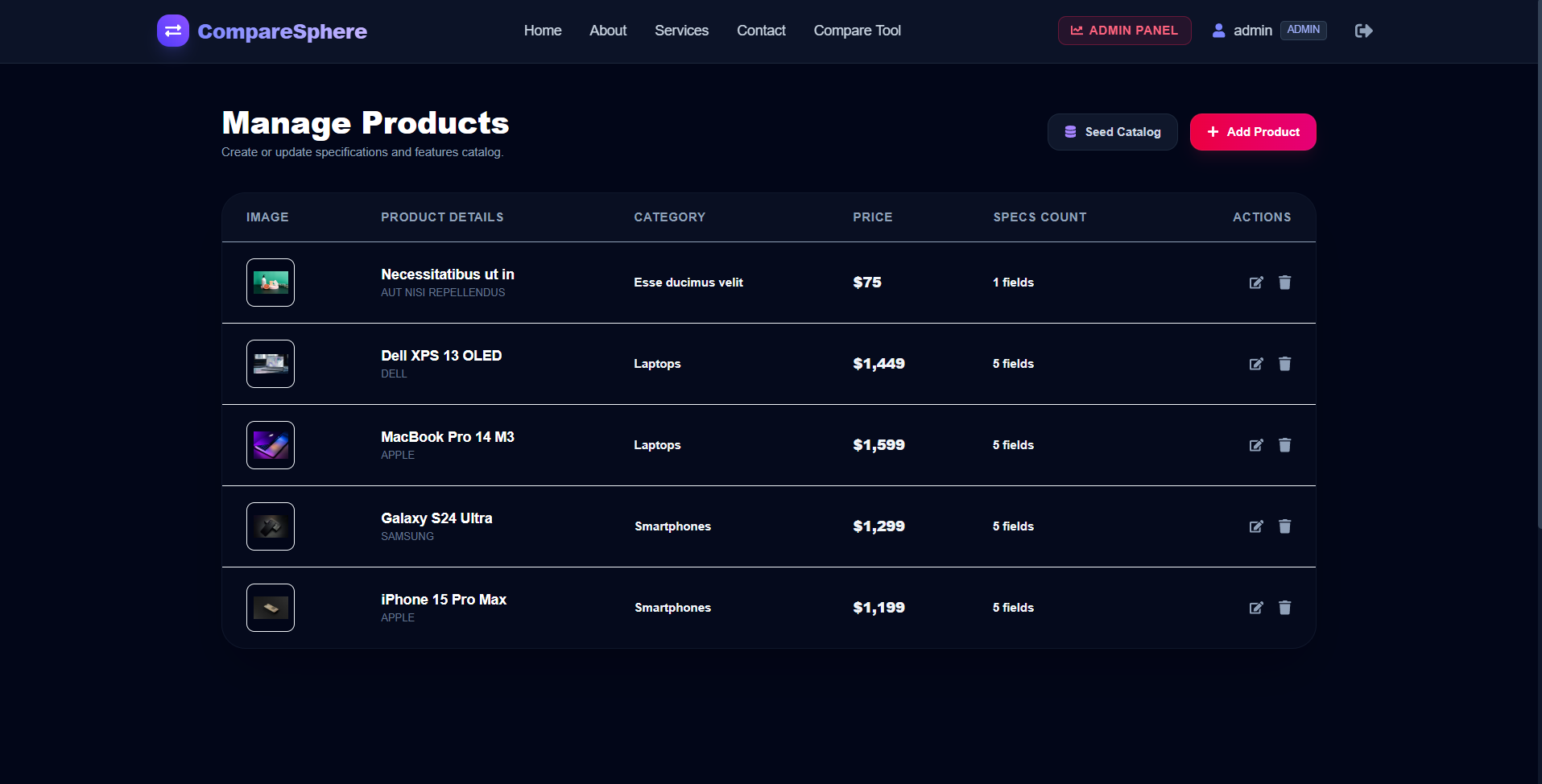Edit the MacBook Pro 14 M3 product
The height and width of the screenshot is (784, 1542).
[x=1256, y=445]
